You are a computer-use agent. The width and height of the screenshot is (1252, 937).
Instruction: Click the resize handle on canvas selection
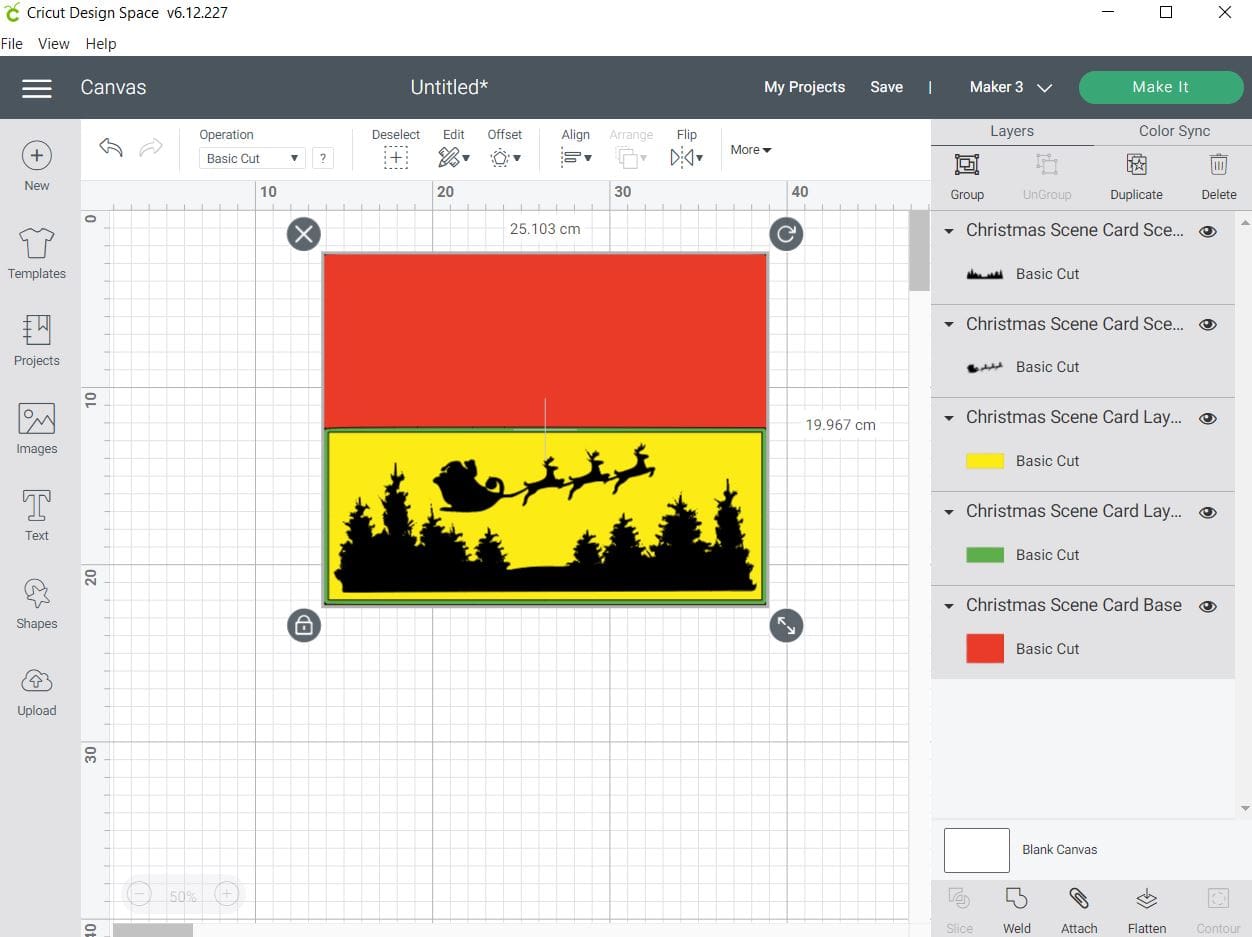[786, 626]
